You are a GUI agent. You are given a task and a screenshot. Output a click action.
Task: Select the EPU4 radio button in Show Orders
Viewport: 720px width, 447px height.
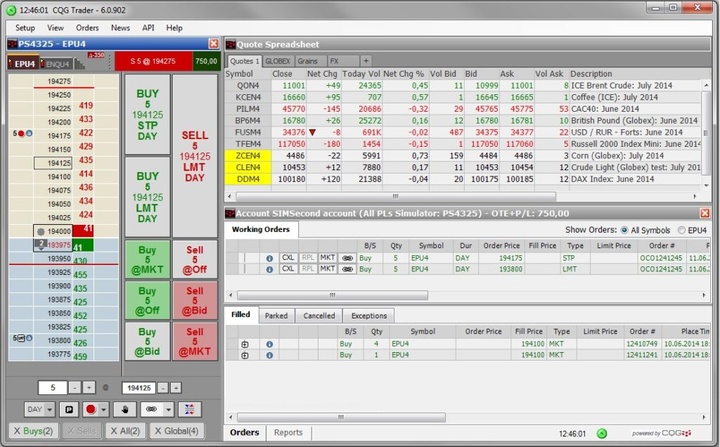681,230
